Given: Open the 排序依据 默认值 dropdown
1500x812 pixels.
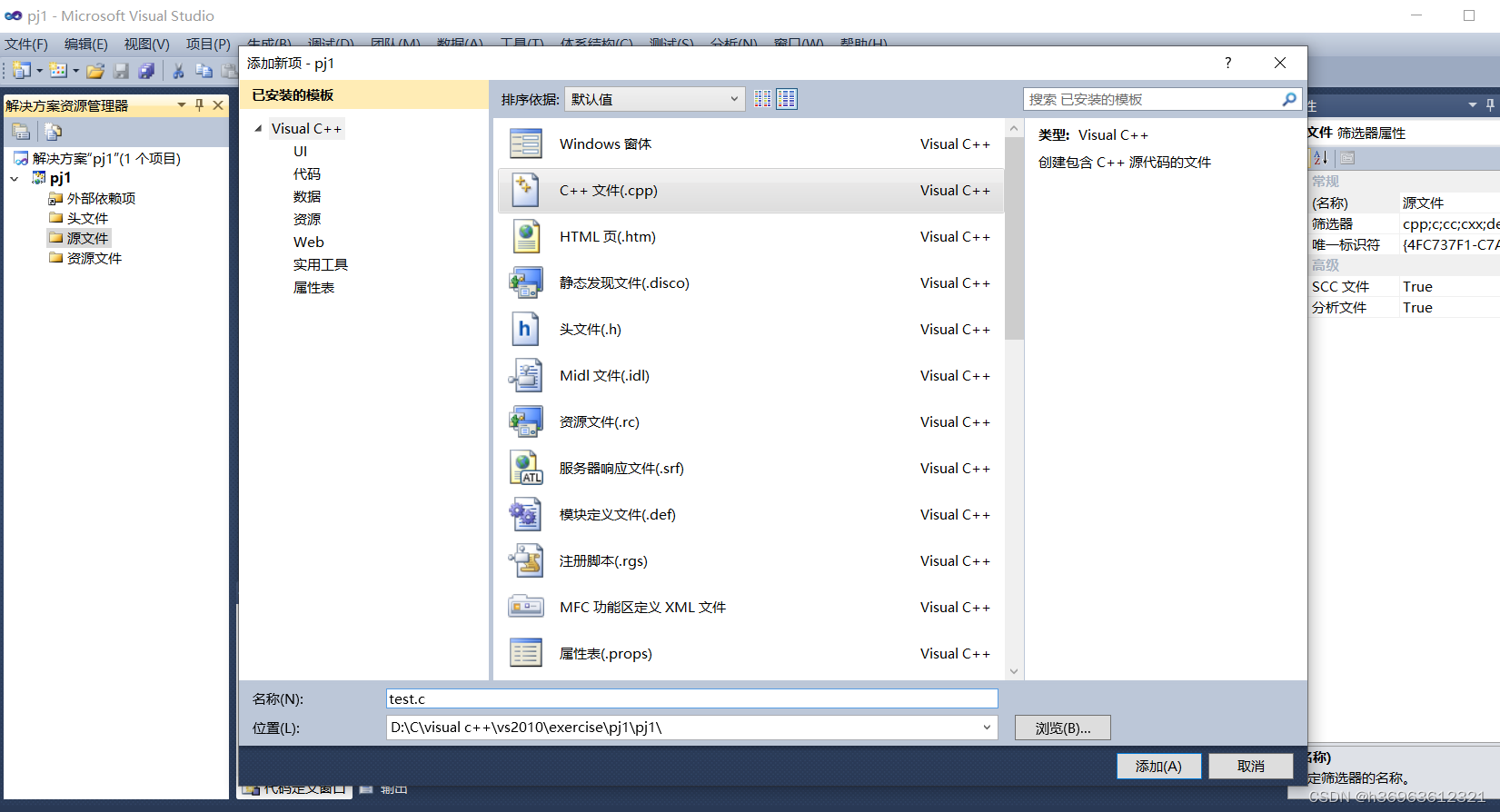Looking at the screenshot, I should (x=655, y=99).
